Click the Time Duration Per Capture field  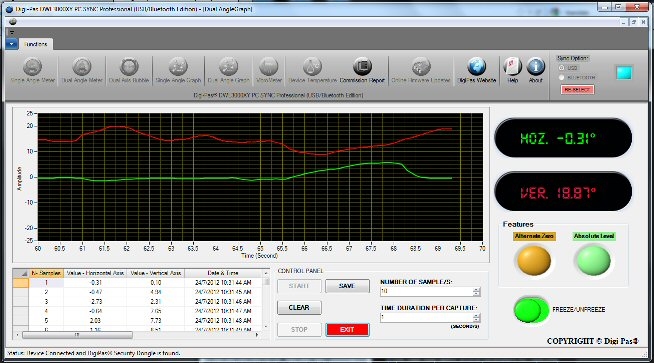pos(426,318)
